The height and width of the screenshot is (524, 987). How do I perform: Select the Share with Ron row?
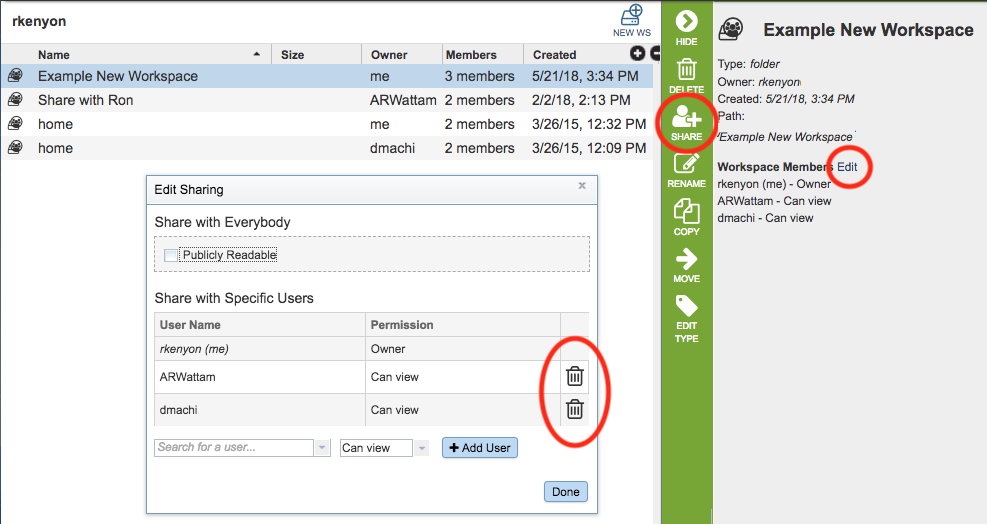[x=327, y=100]
